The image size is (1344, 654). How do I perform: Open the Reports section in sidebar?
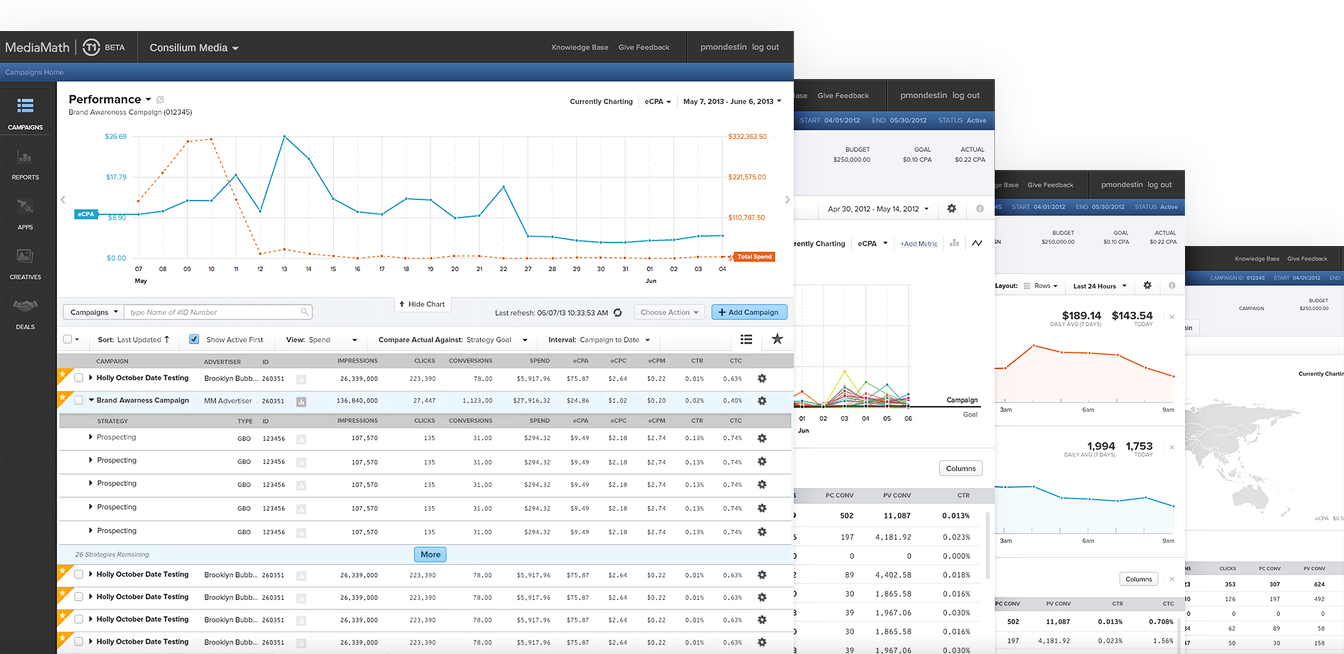coord(25,163)
